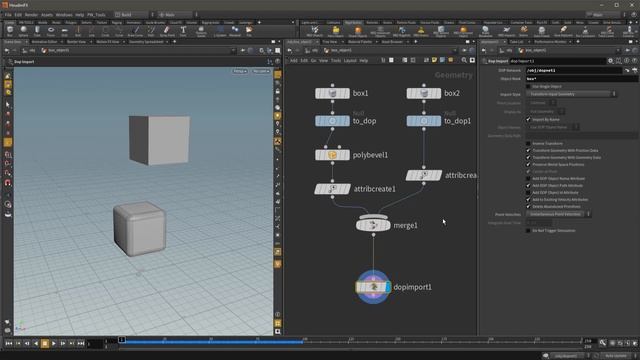The image size is (640, 360).
Task: Open the No cam dropdown in viewport
Action: tap(261, 71)
